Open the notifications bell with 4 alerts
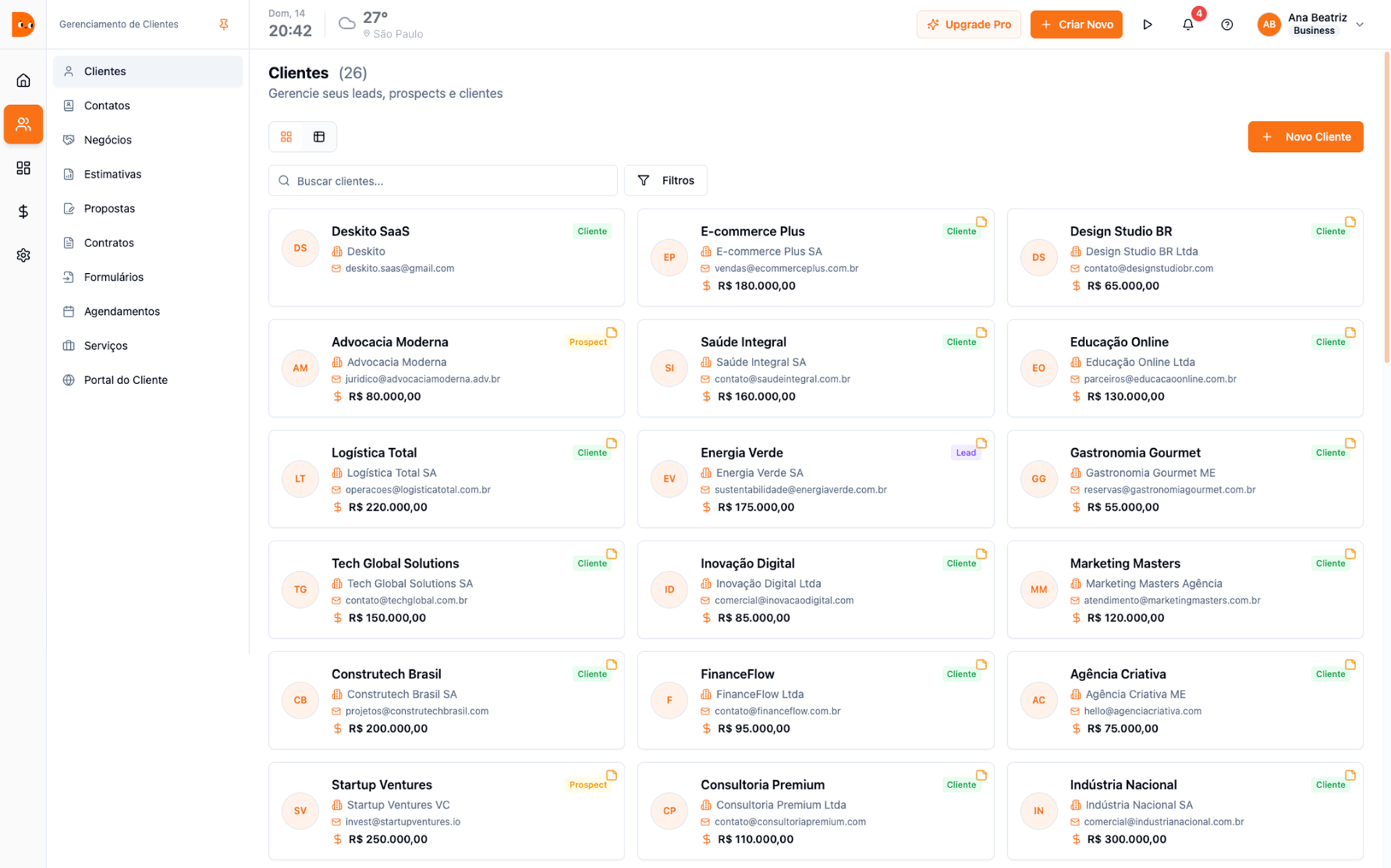The width and height of the screenshot is (1391, 868). (1187, 24)
